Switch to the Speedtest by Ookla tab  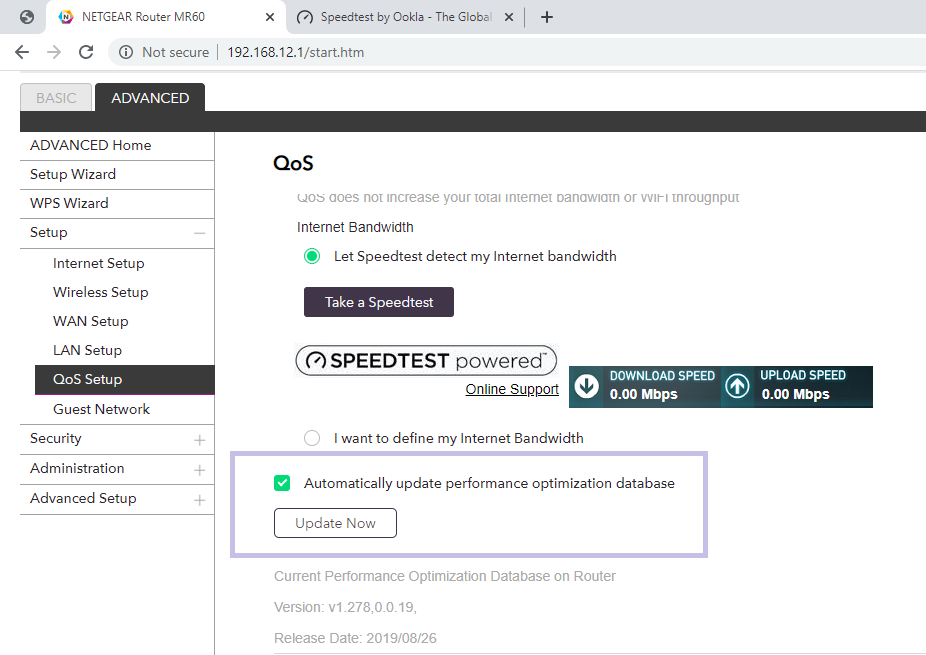pyautogui.click(x=405, y=17)
